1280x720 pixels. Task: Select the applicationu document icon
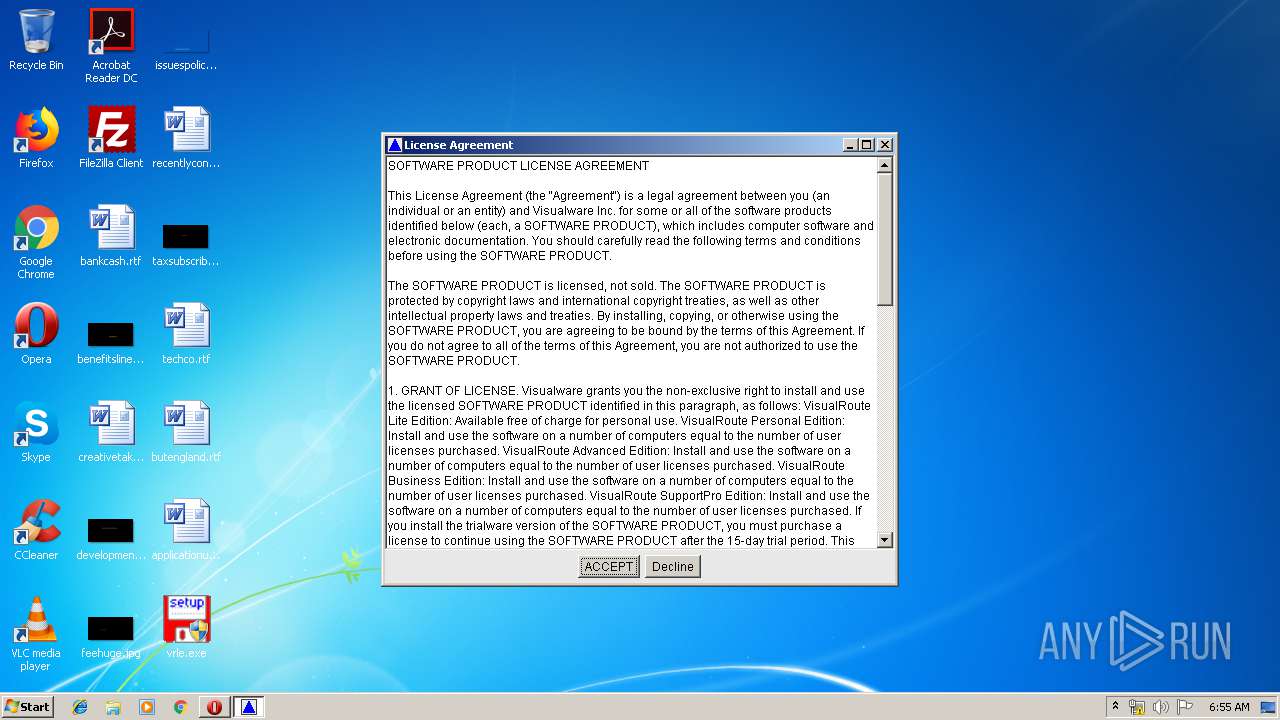(186, 530)
